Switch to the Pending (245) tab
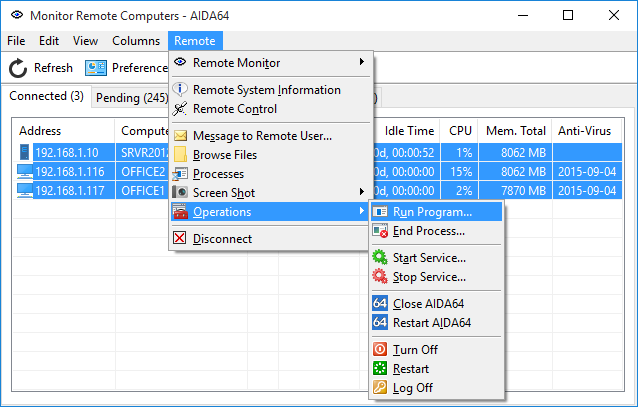Image resolution: width=638 pixels, height=407 pixels. pyautogui.click(x=131, y=97)
